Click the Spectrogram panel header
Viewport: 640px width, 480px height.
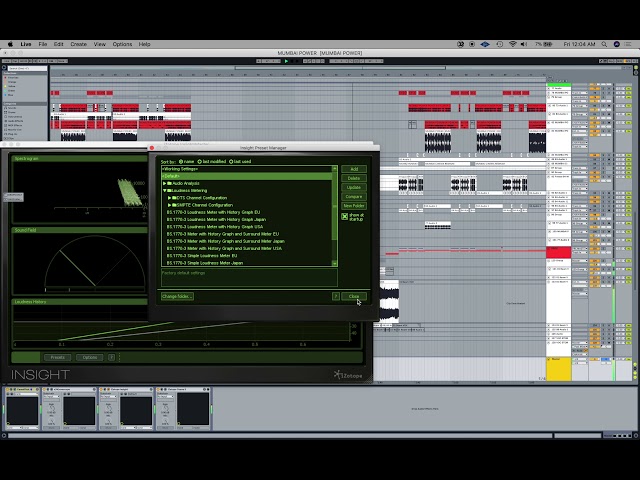tap(80, 158)
